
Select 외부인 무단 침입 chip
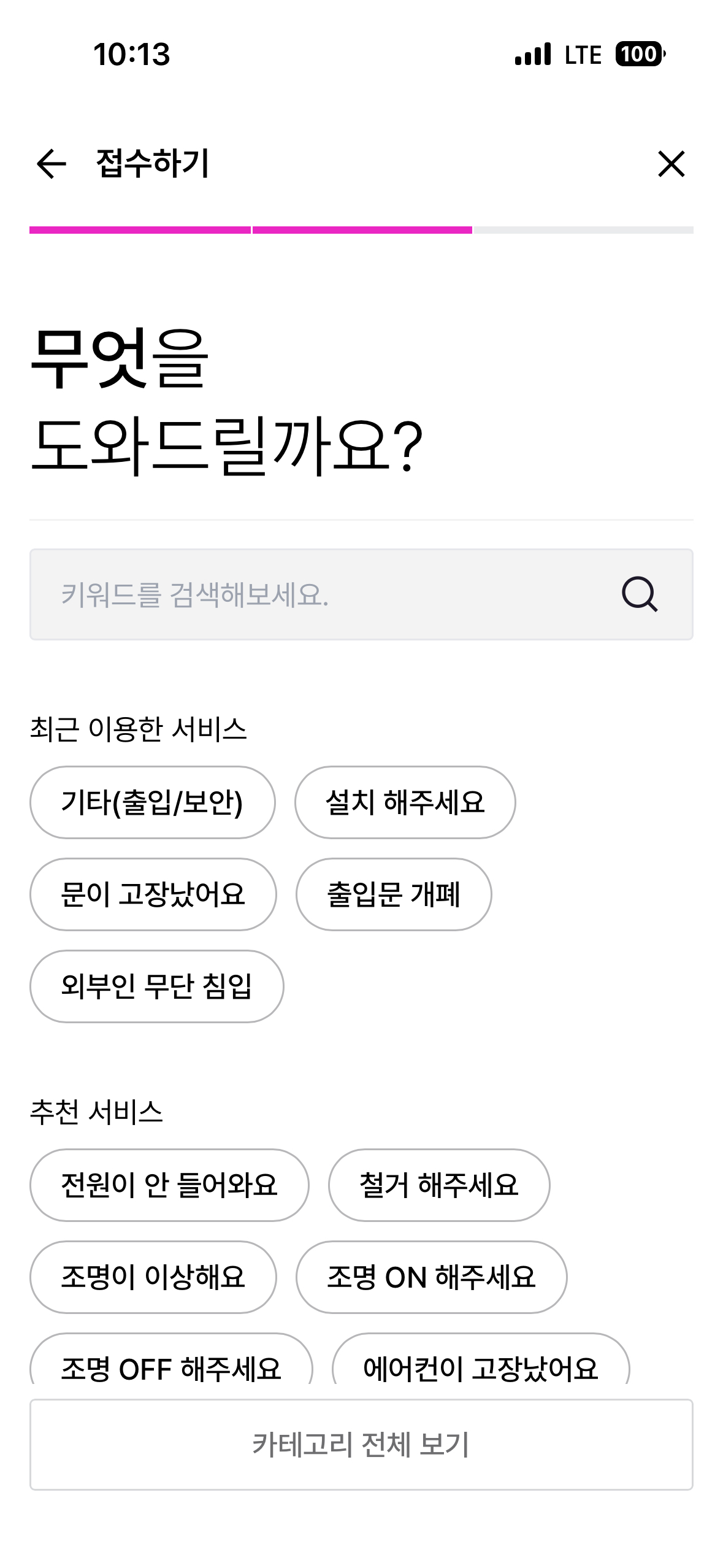click(156, 986)
